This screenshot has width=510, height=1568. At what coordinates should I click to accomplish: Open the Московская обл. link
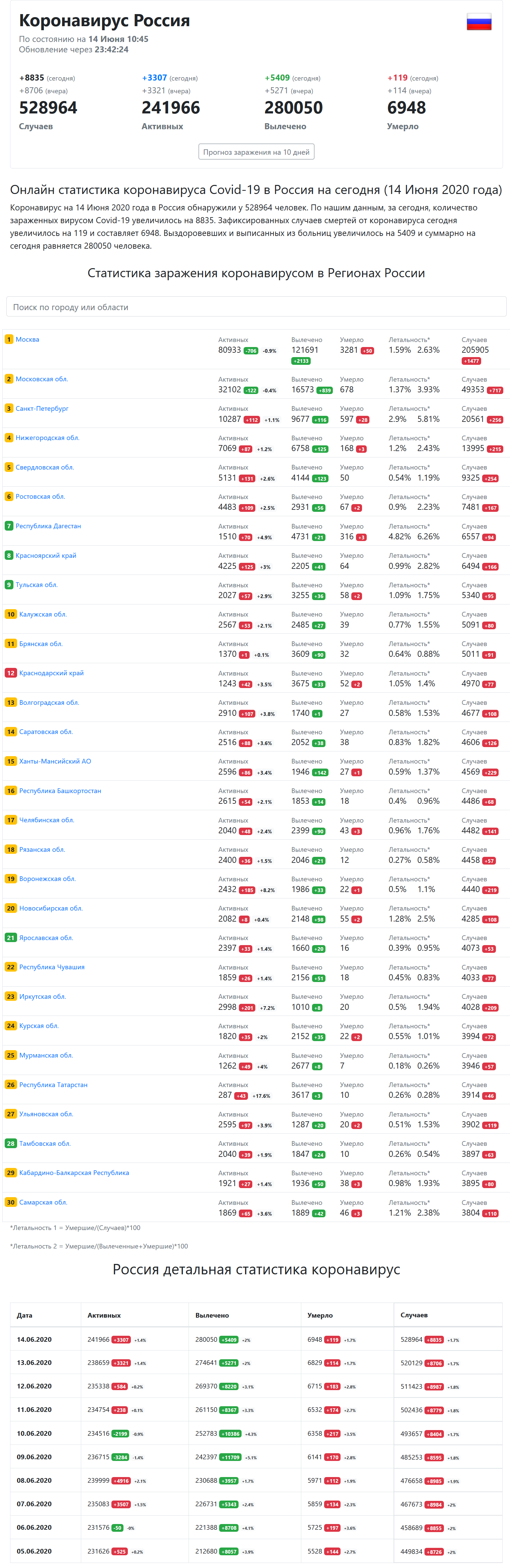tap(41, 379)
